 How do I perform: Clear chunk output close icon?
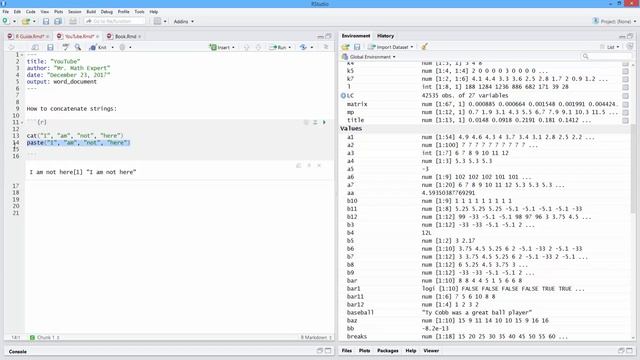click(x=319, y=166)
